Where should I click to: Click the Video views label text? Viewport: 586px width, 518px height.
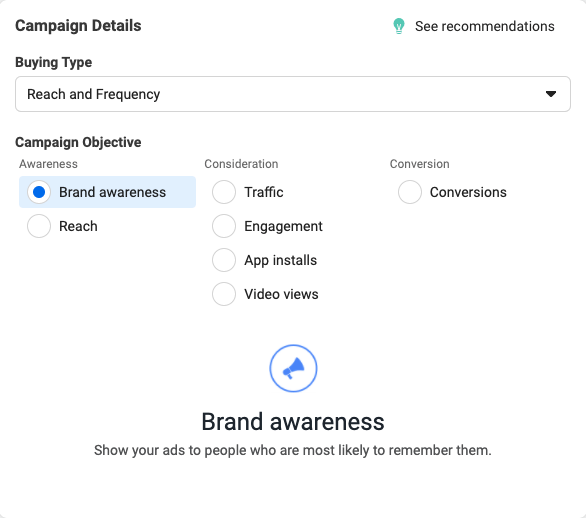pyautogui.click(x=281, y=294)
